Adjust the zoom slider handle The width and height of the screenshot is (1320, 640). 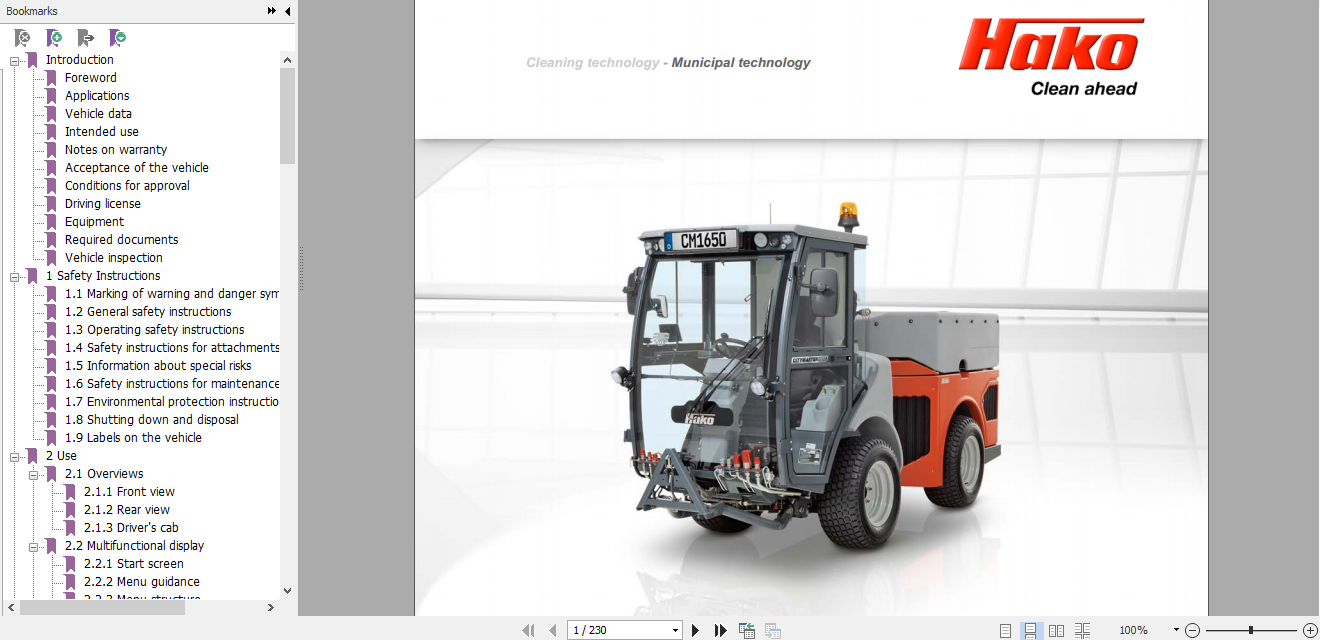pyautogui.click(x=1250, y=630)
